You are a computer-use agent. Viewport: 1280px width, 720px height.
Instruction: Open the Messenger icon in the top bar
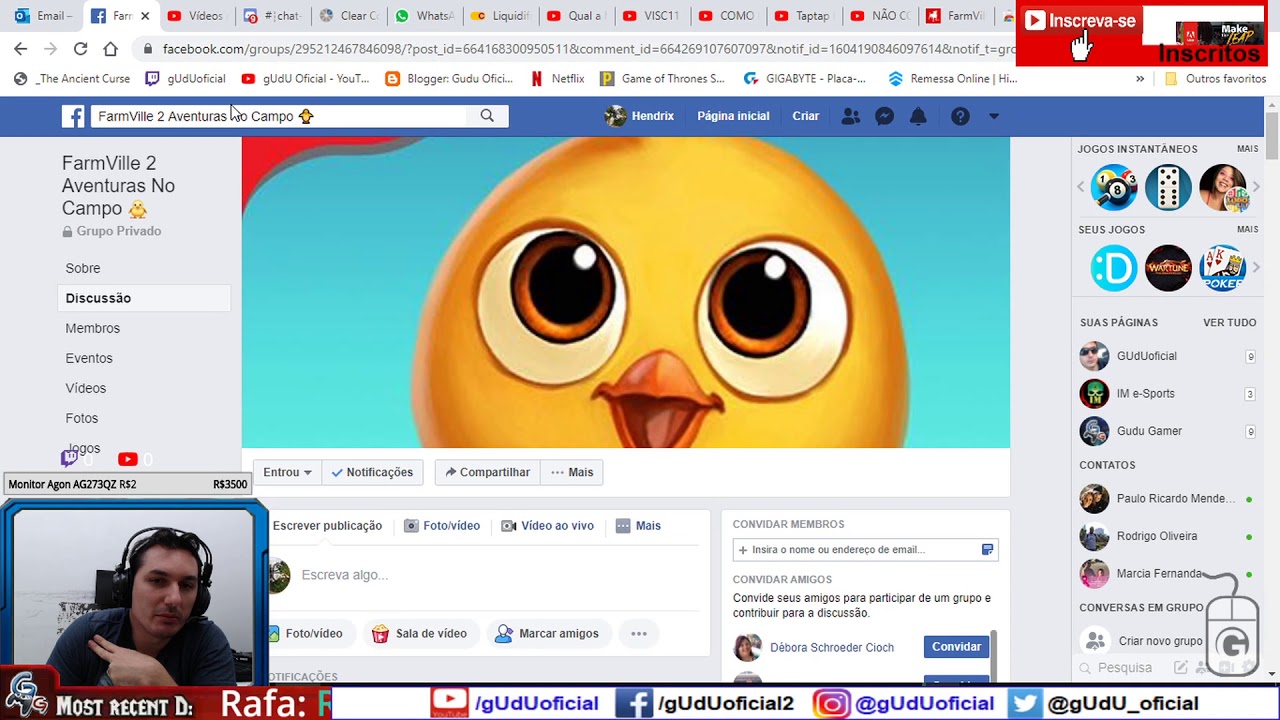[884, 116]
